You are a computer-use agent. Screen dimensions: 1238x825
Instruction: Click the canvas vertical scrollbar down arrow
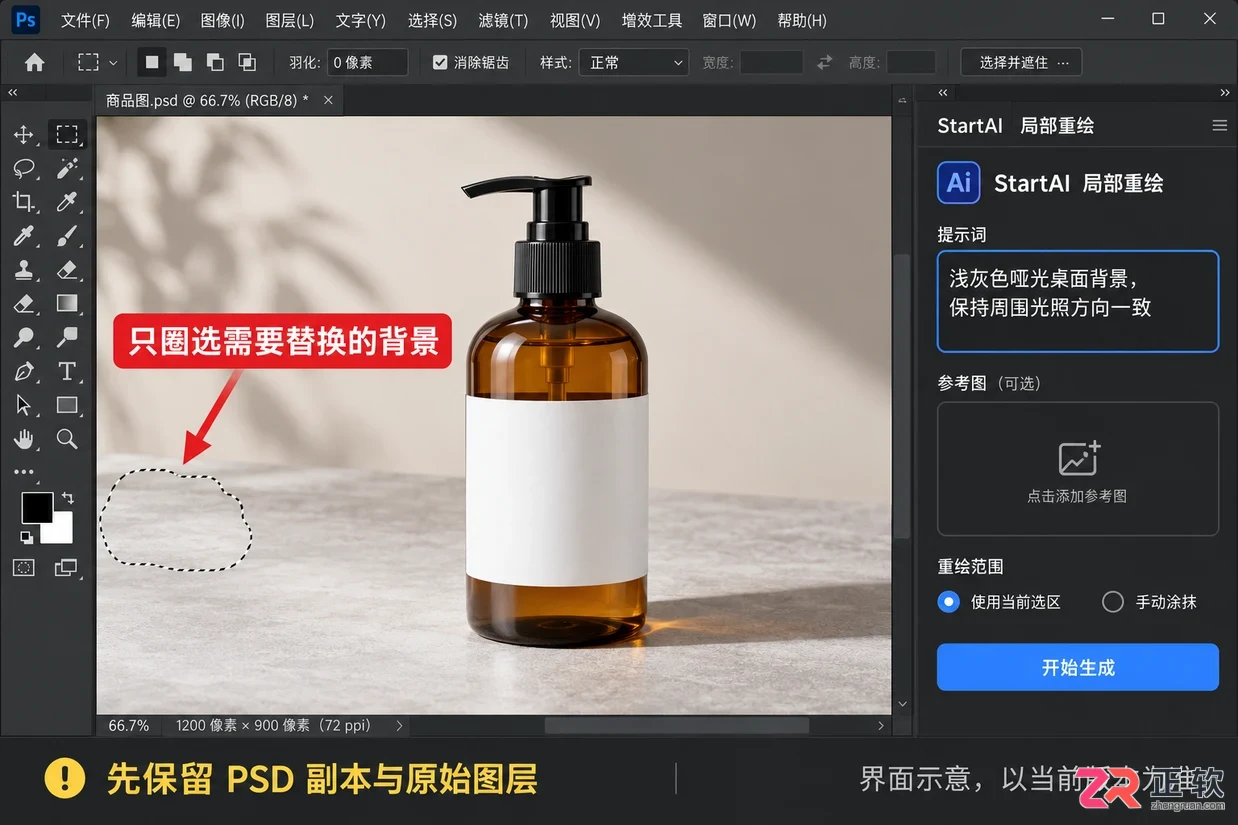(x=902, y=704)
